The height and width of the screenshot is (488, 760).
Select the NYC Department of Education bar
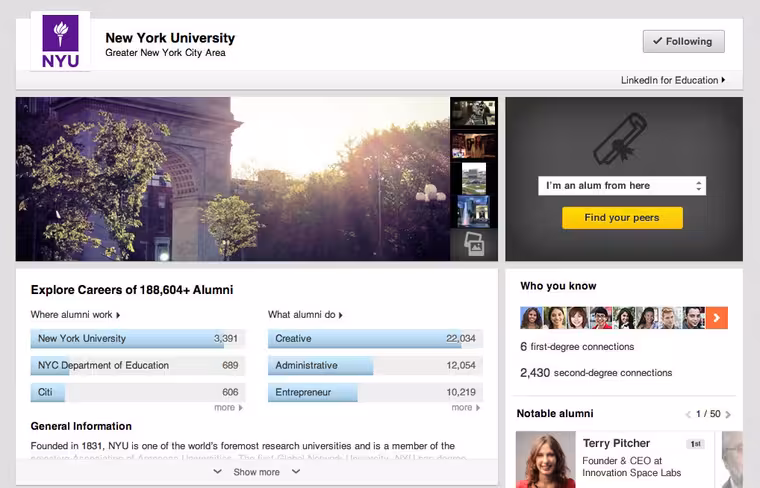(x=138, y=365)
